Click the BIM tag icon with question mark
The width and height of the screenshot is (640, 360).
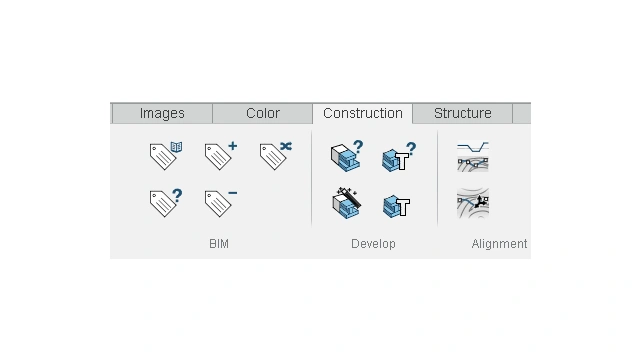[x=166, y=202]
